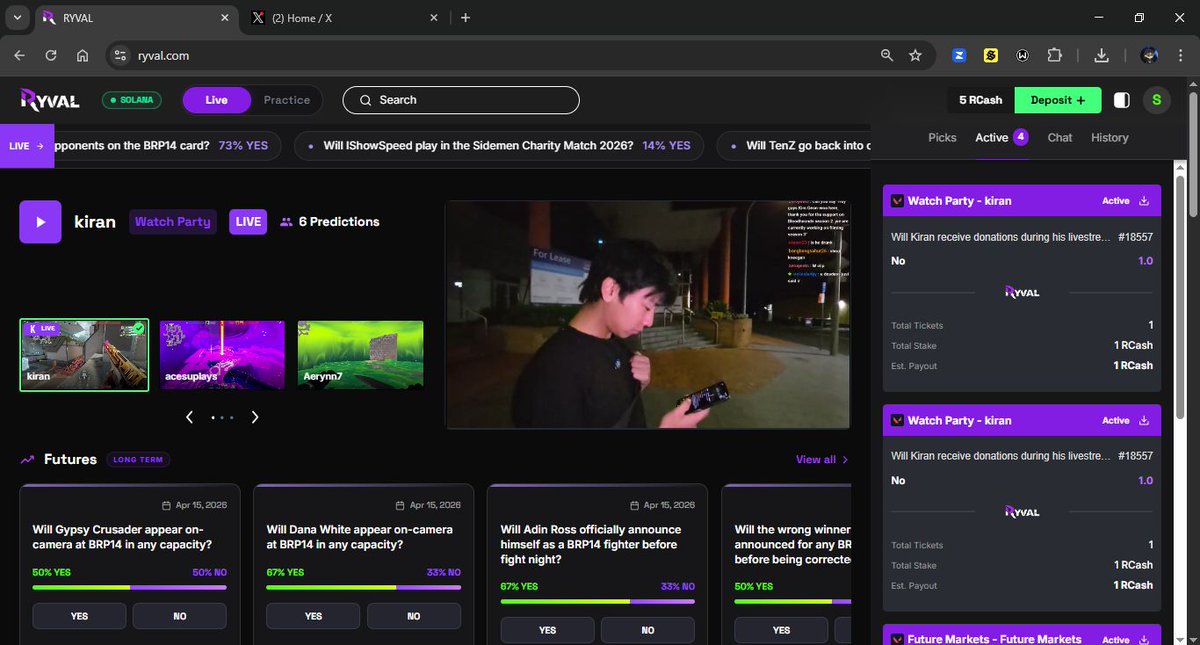Play the kiran stream with purple play button
The image size is (1200, 645).
[x=40, y=222]
